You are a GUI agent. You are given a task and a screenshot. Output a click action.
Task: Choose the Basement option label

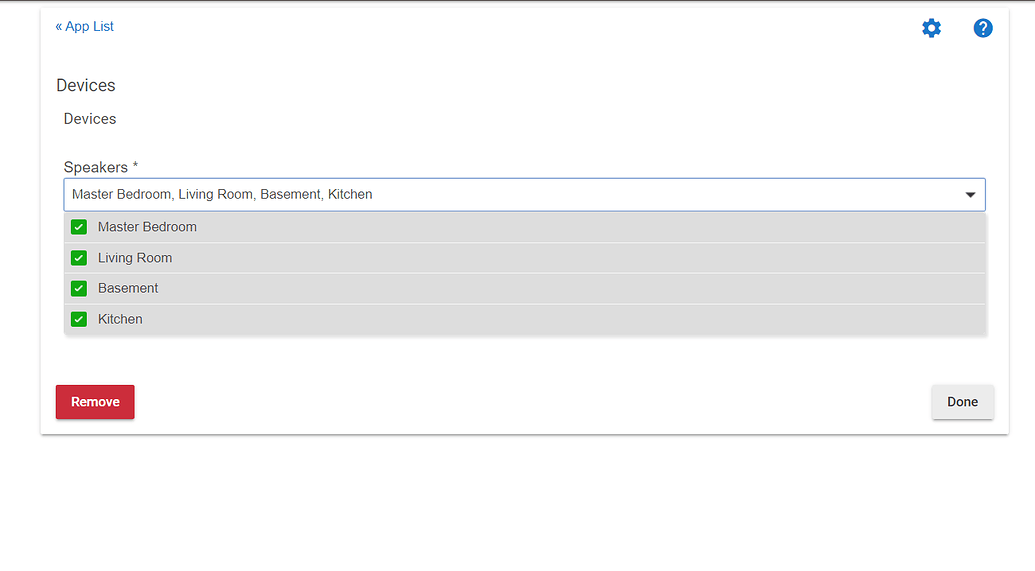(128, 288)
